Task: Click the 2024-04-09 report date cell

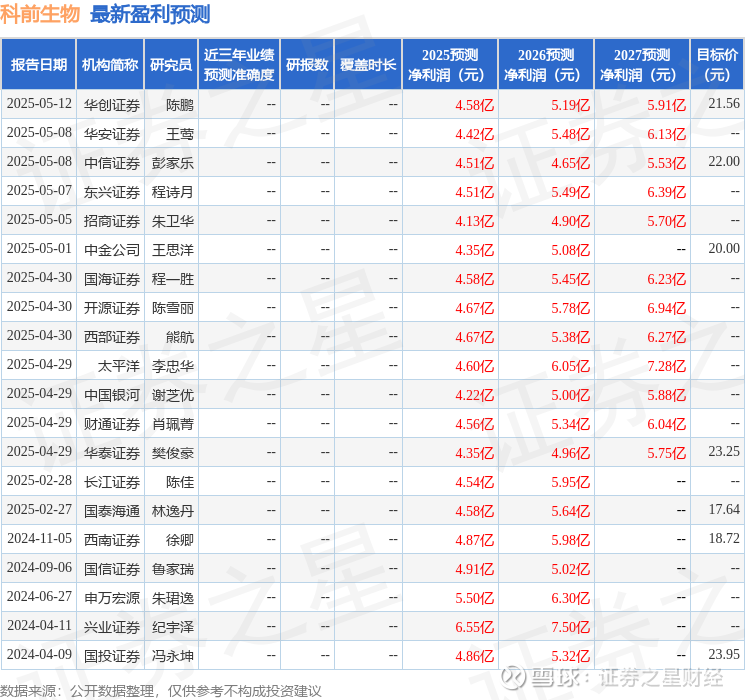Action: click(39, 654)
